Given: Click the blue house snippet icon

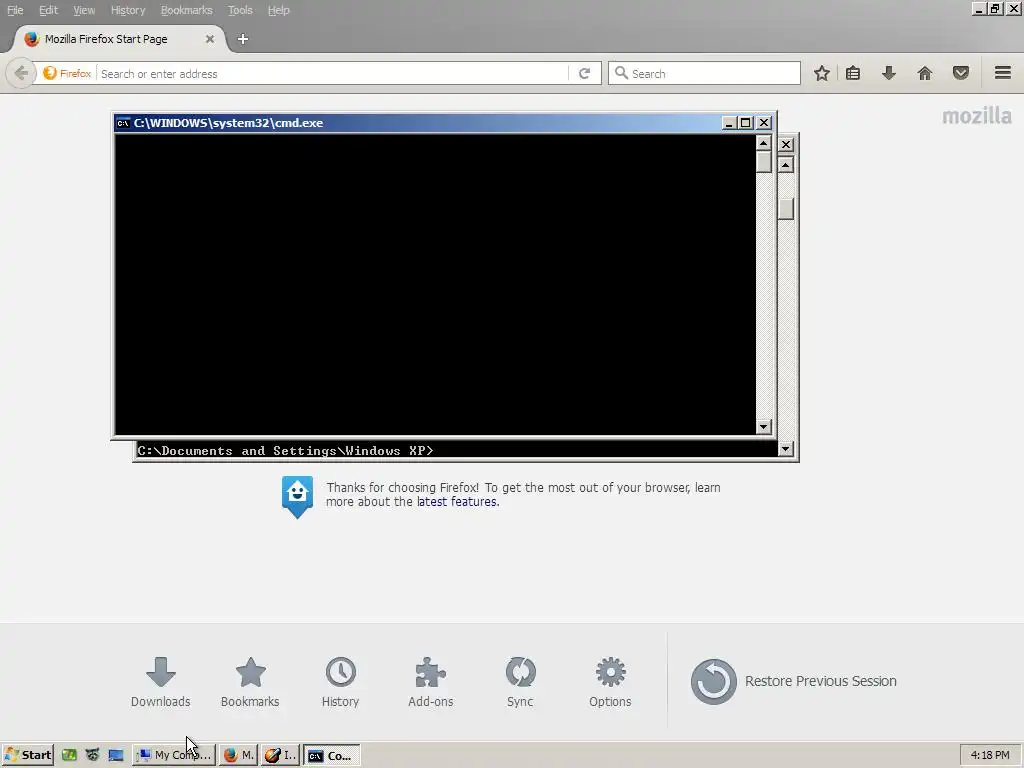Looking at the screenshot, I should point(297,497).
